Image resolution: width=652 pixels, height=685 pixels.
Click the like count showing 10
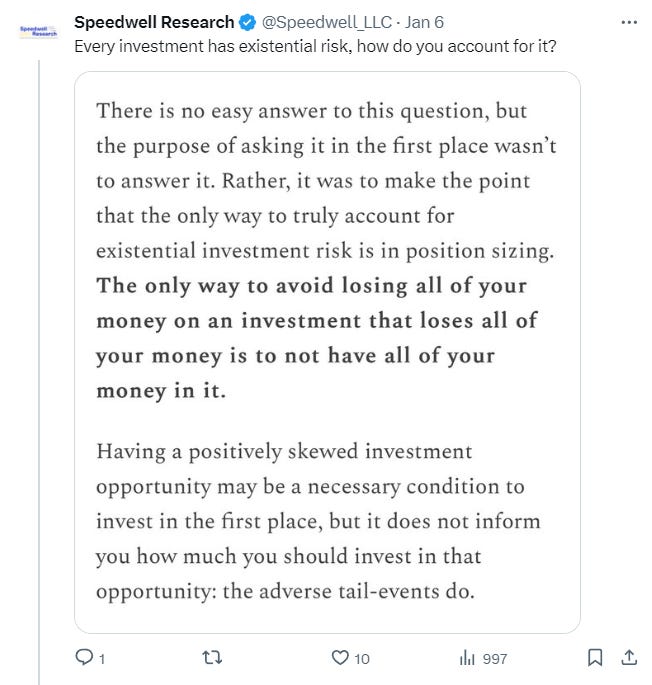click(361, 659)
